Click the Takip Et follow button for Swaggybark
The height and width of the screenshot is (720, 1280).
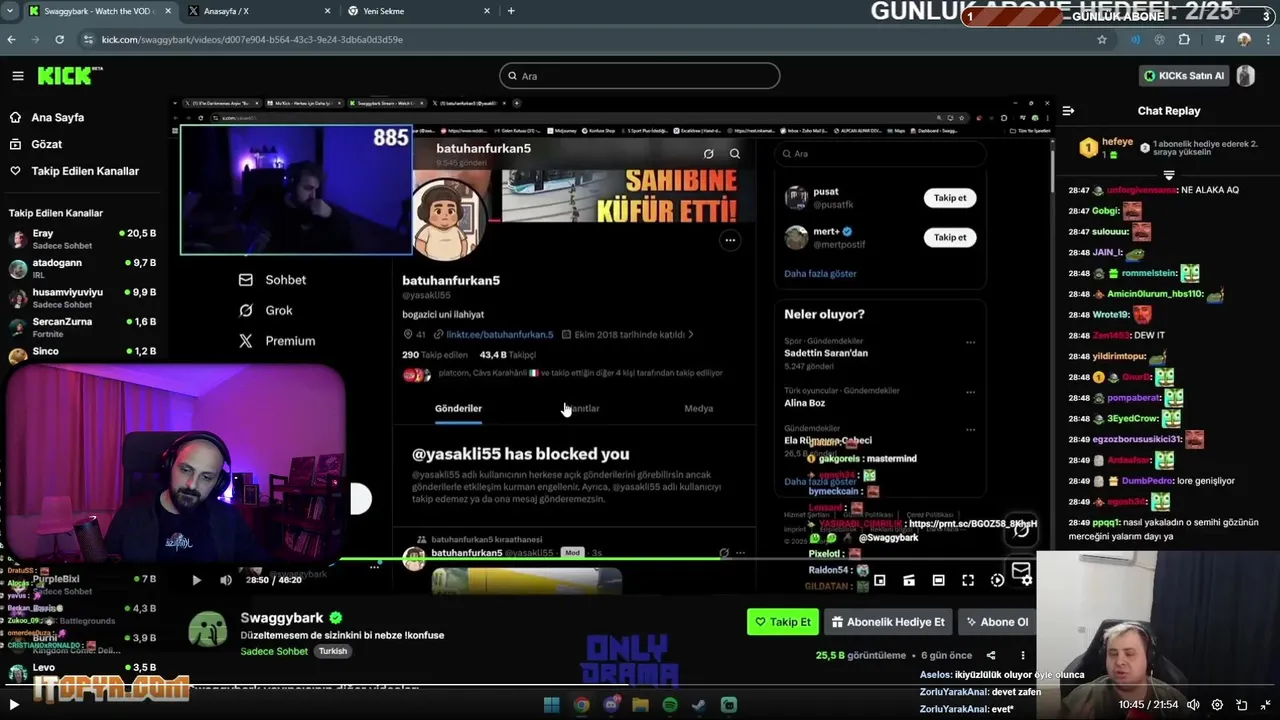tap(782, 622)
